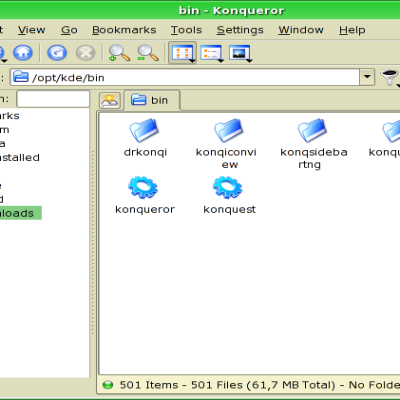Screen dimensions: 400x400
Task: Open the Bookmarks menu
Action: click(x=124, y=30)
